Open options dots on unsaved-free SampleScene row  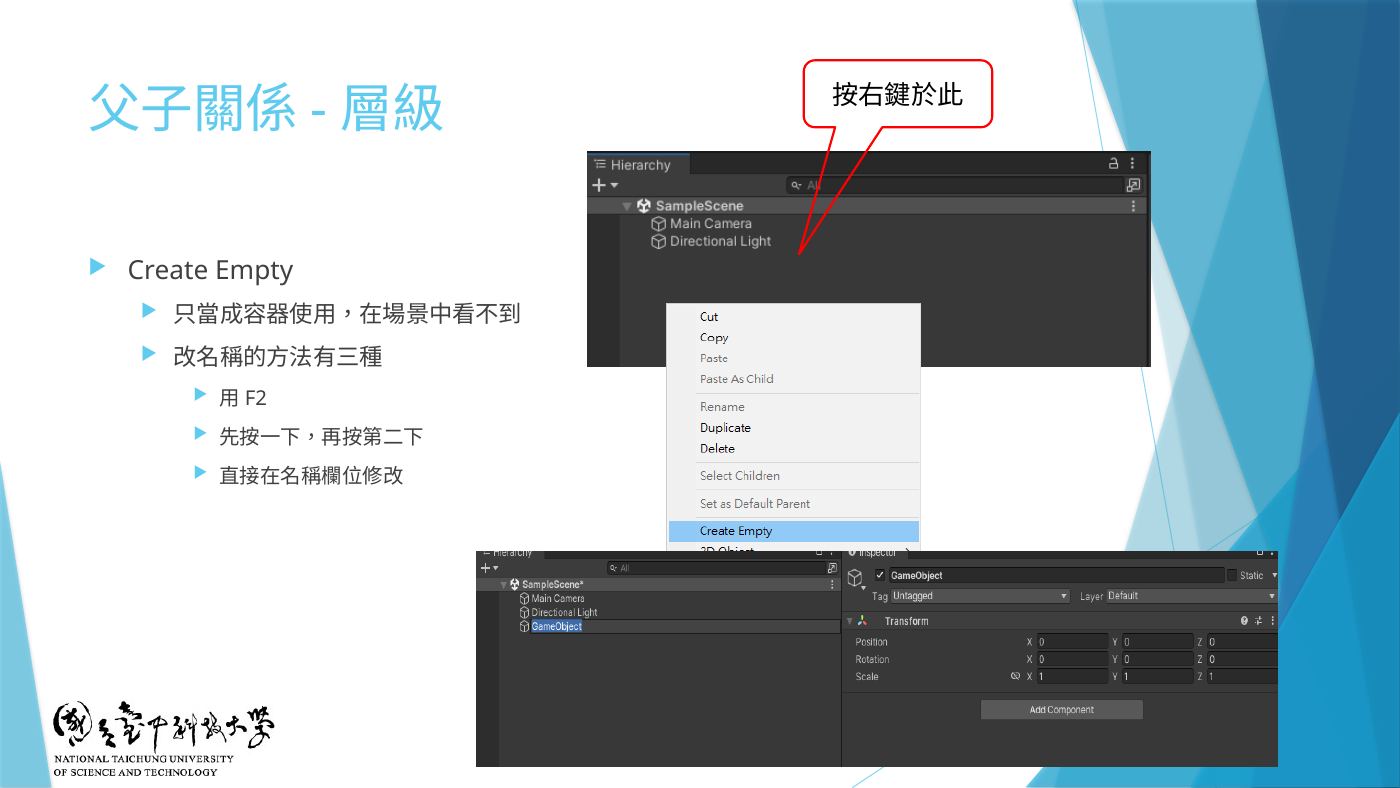coord(1133,206)
